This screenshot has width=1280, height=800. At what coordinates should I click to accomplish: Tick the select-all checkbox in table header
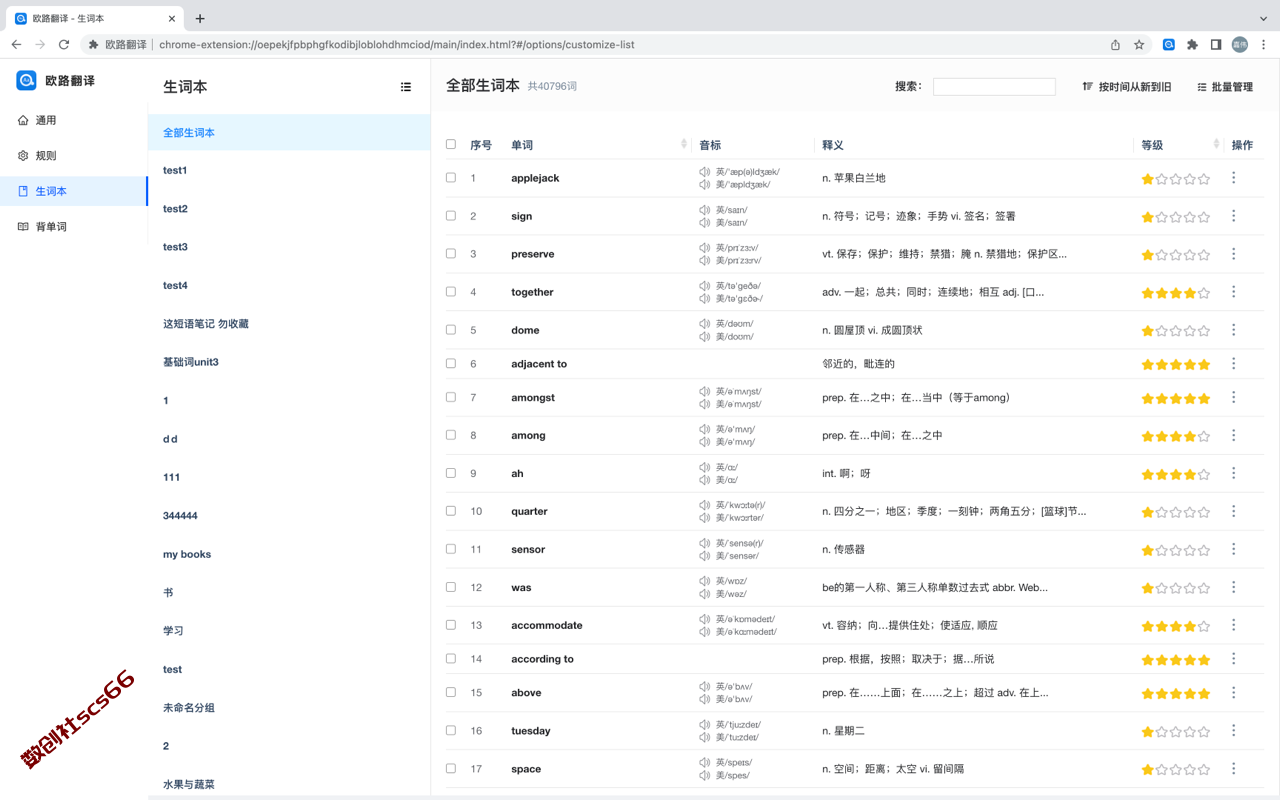point(451,144)
